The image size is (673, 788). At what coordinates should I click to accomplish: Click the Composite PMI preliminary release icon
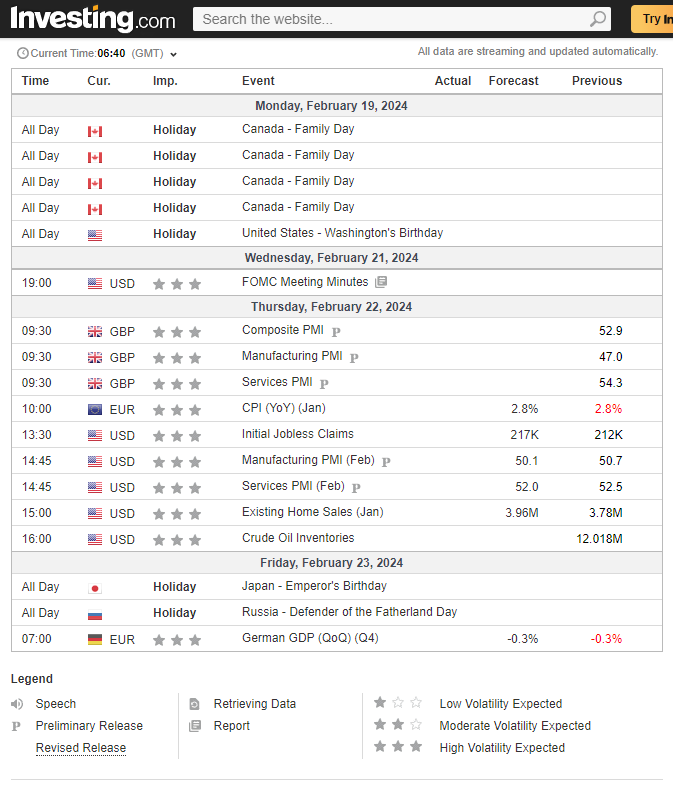pyautogui.click(x=336, y=331)
